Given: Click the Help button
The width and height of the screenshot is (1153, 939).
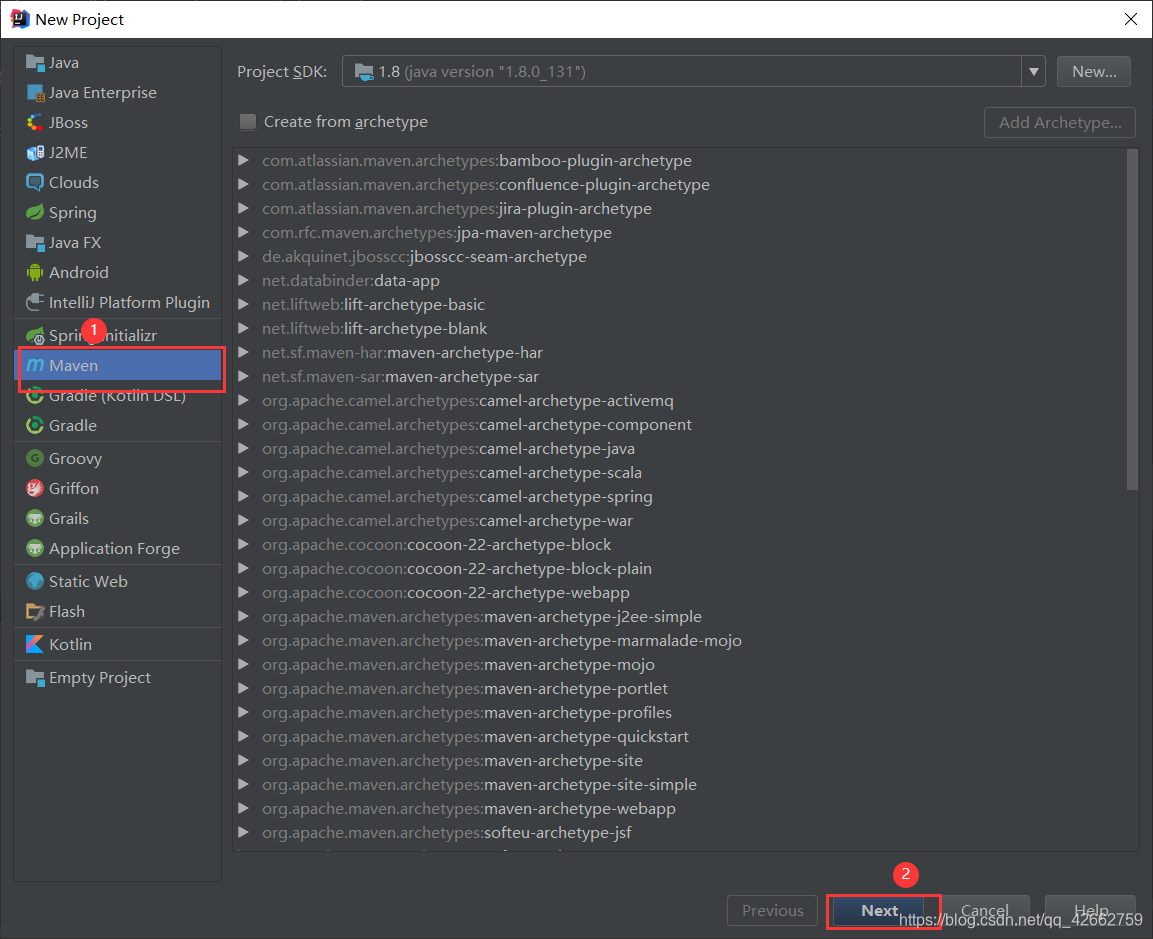Looking at the screenshot, I should click(x=1090, y=911).
